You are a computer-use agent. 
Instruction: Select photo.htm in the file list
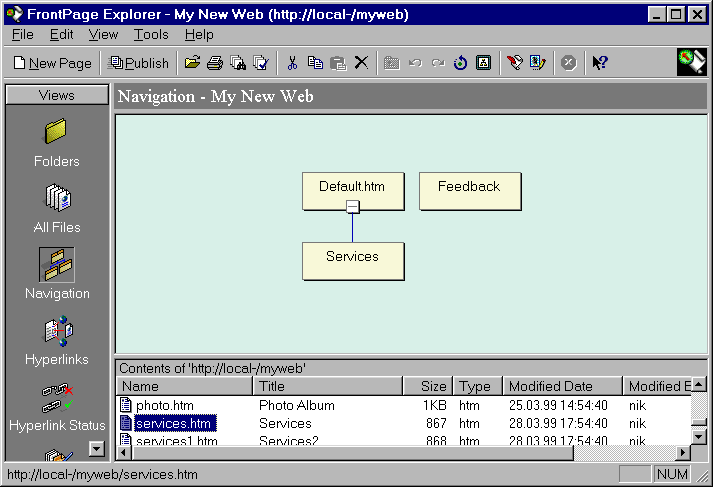coord(164,405)
